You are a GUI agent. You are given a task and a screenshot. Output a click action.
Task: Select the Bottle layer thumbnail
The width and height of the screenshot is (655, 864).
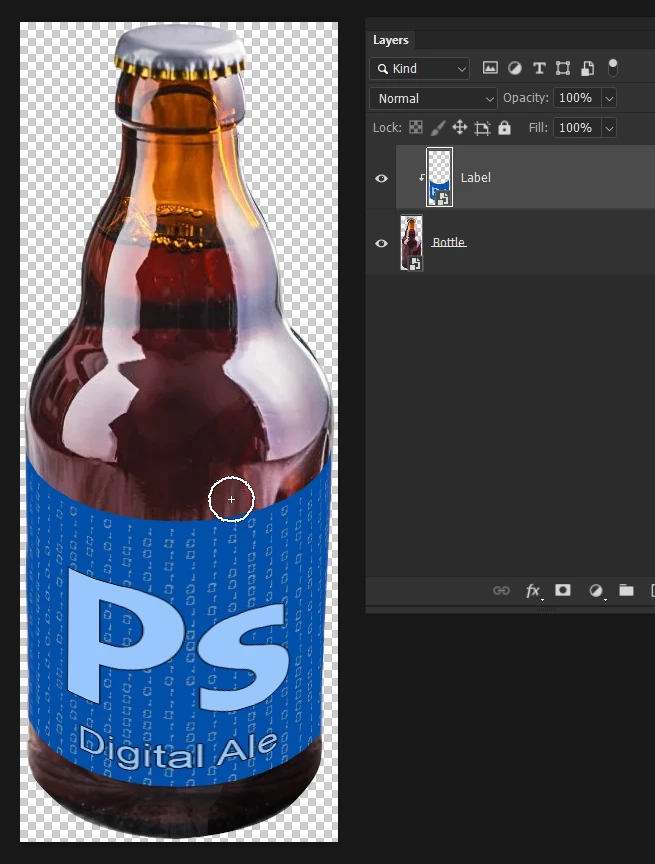tap(412, 242)
